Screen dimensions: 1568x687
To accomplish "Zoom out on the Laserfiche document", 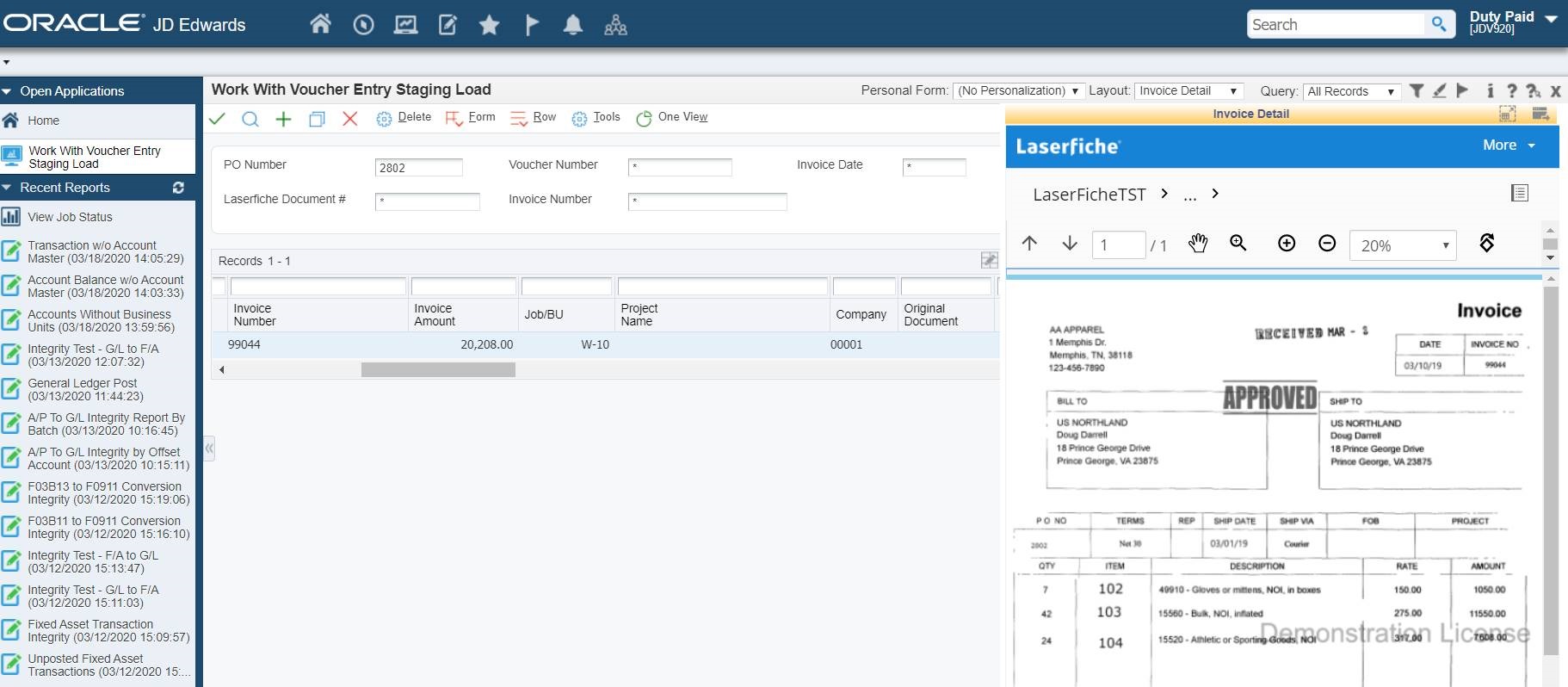I will coord(1327,244).
